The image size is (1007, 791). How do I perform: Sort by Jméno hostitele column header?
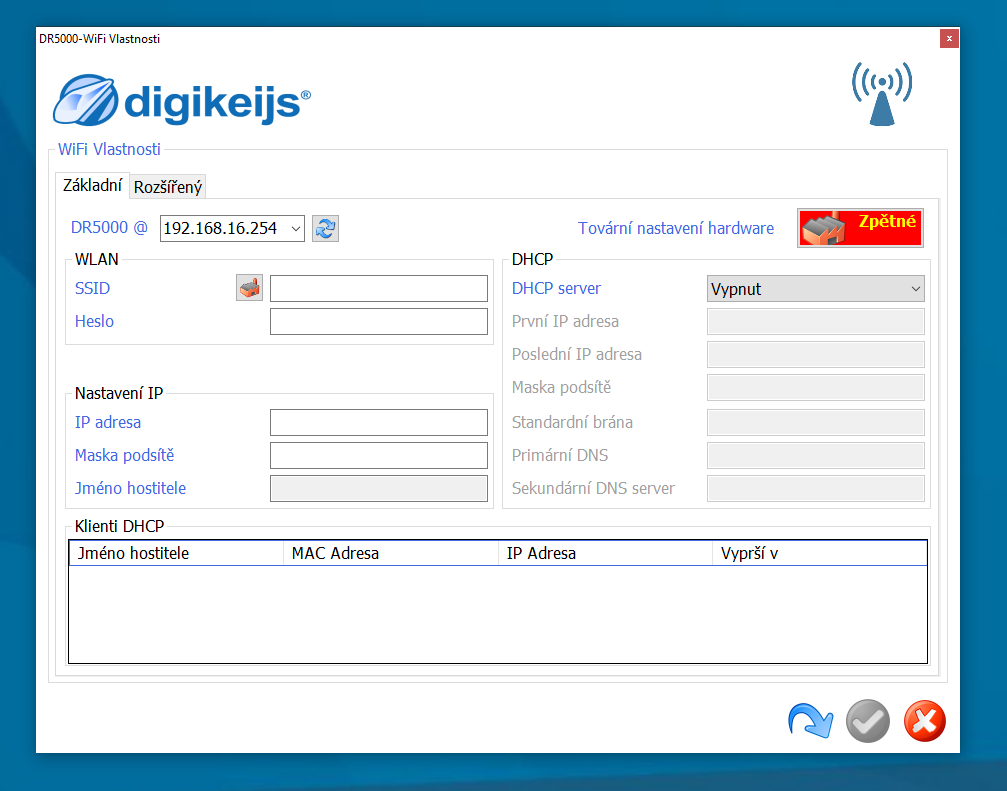click(176, 553)
